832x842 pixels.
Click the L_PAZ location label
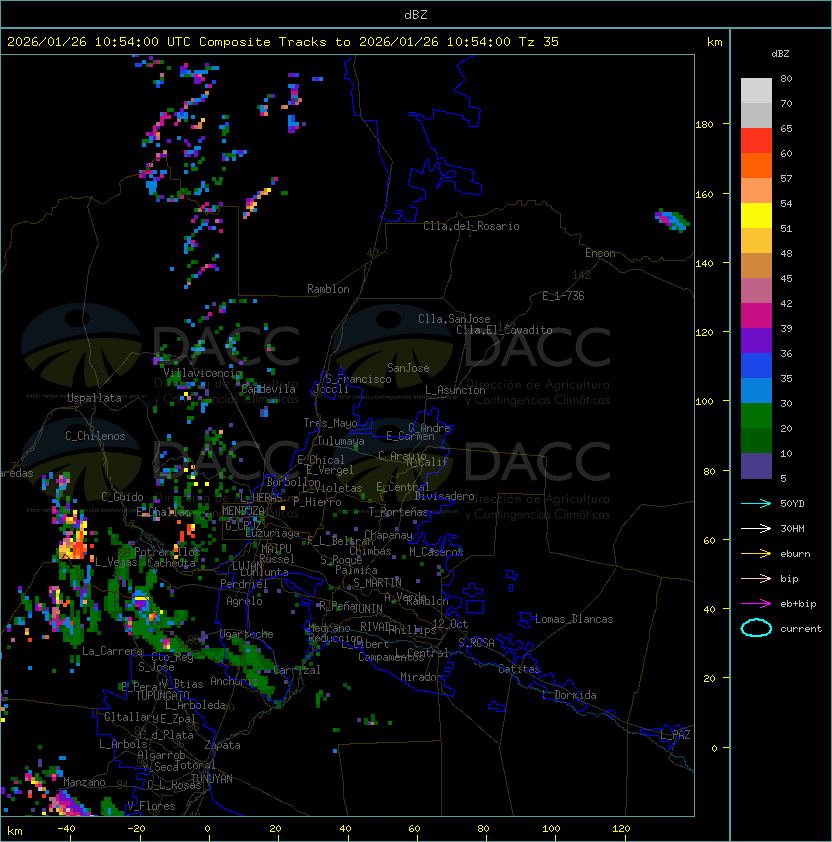(675, 735)
